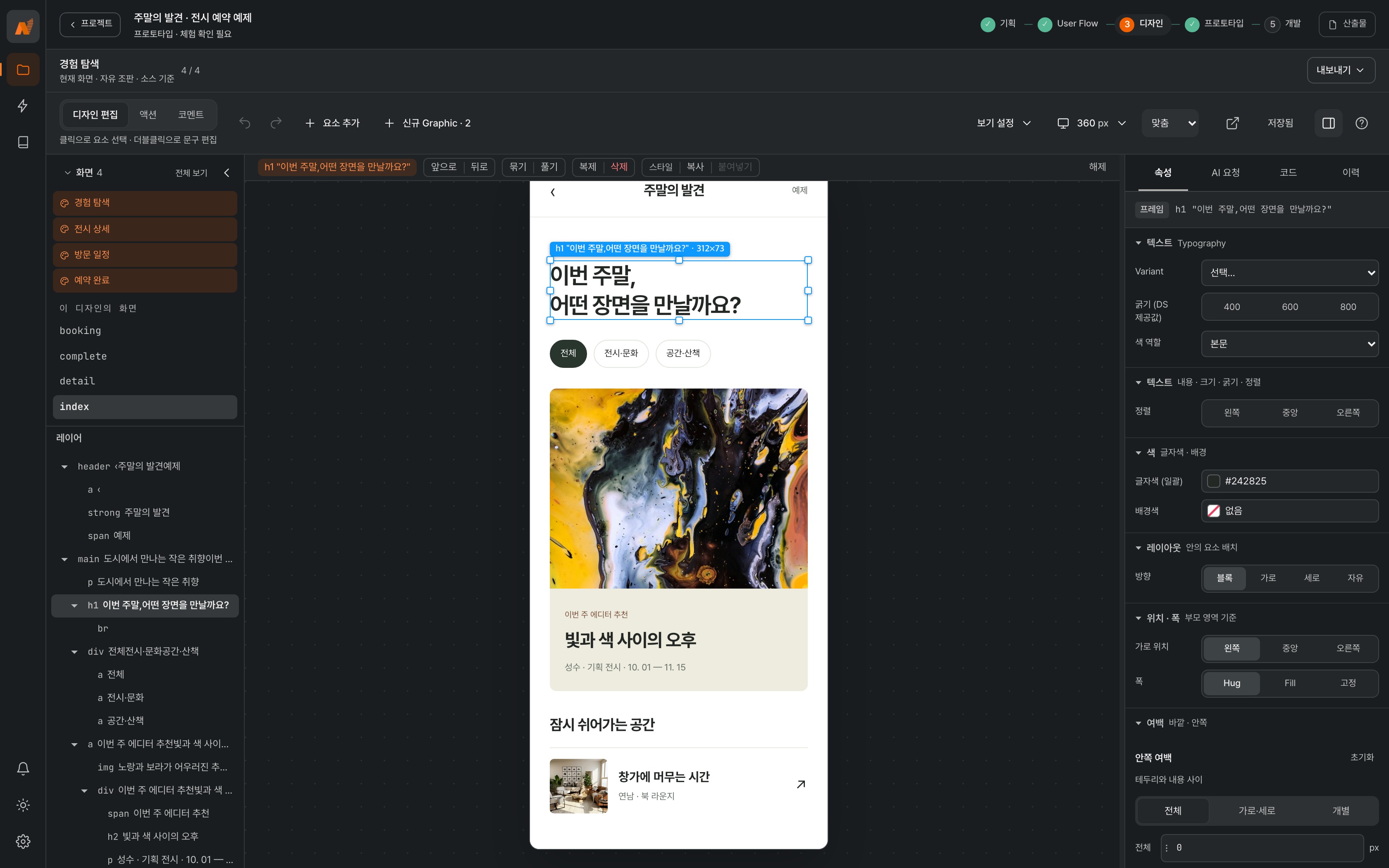Click the 글자색 #242825 color swatch

(x=1213, y=481)
